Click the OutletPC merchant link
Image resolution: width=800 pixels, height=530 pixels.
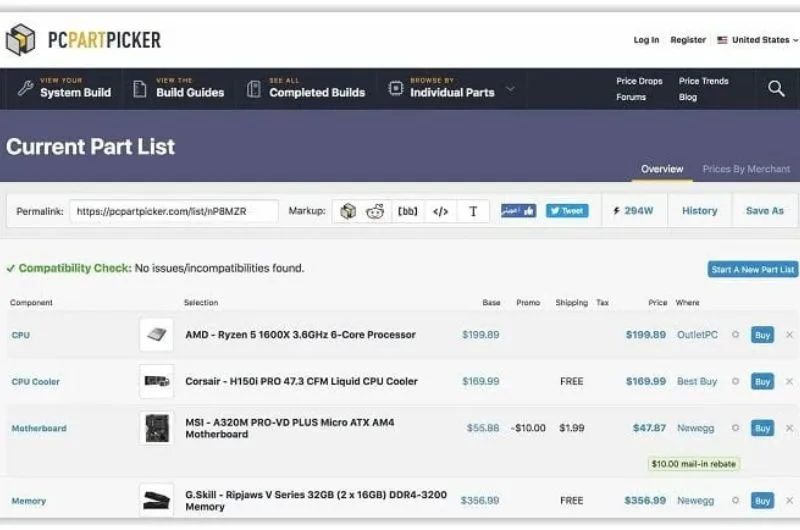(x=697, y=335)
